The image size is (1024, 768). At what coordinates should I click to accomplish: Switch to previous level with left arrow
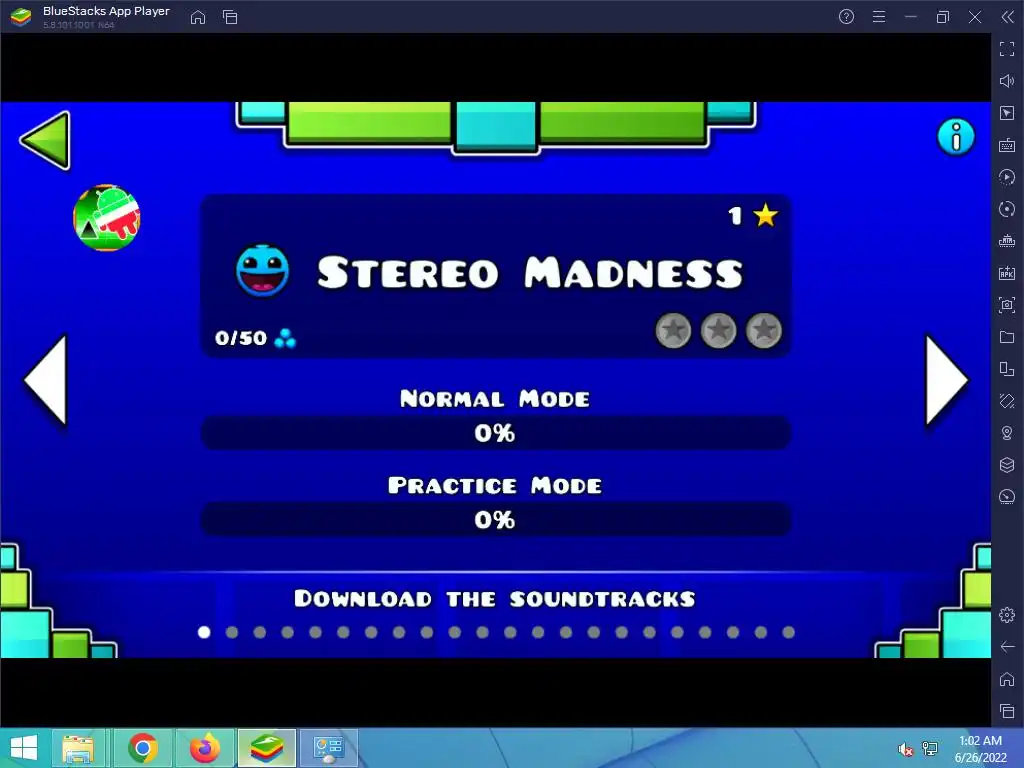[x=46, y=380]
